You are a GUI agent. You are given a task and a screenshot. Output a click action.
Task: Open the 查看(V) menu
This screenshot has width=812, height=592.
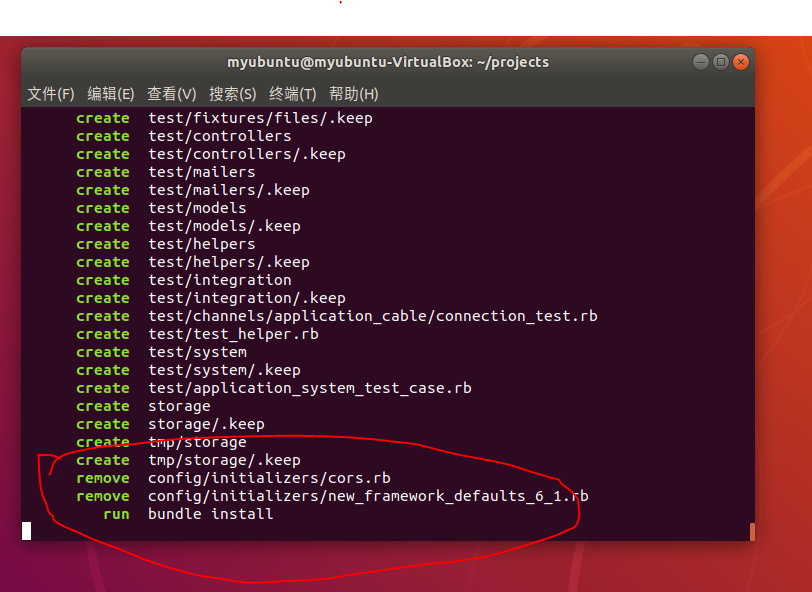coord(171,94)
